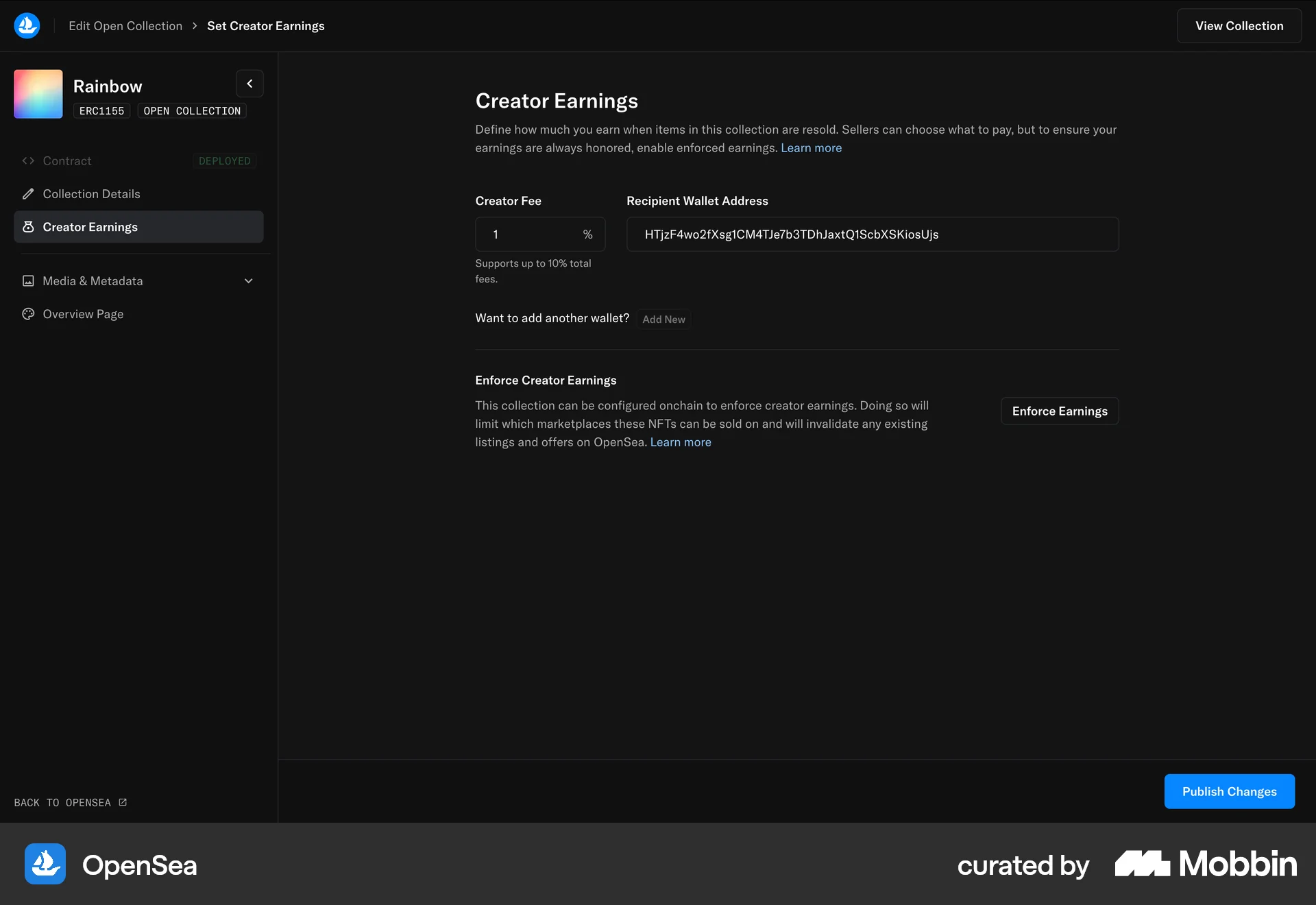Image resolution: width=1316 pixels, height=905 pixels.
Task: Expand the Media & Metadata section
Action: tap(248, 281)
